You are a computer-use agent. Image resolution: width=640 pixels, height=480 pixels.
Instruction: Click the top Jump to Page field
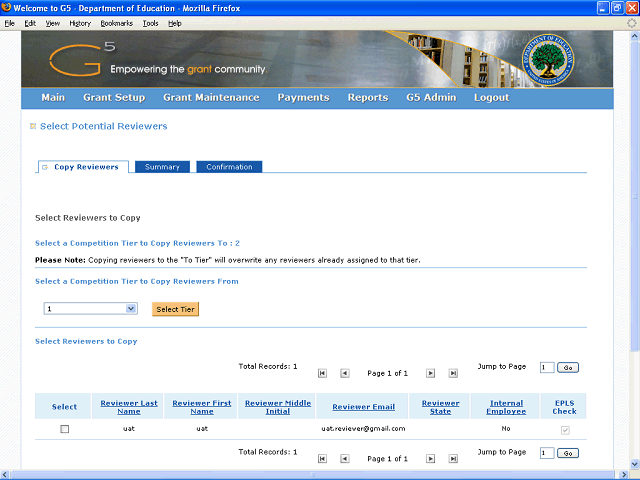pos(546,368)
